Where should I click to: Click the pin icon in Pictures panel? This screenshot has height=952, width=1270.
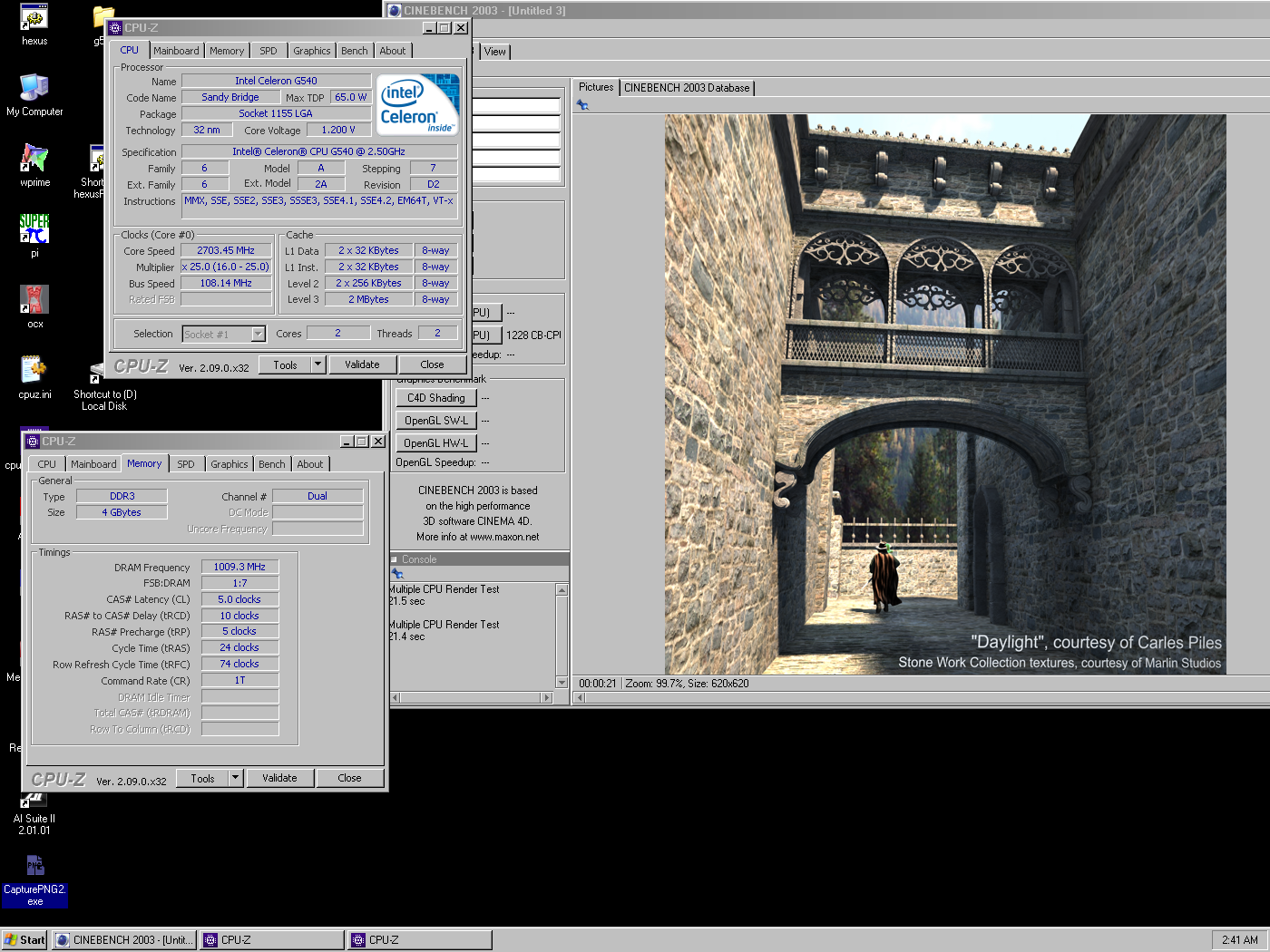[x=582, y=105]
